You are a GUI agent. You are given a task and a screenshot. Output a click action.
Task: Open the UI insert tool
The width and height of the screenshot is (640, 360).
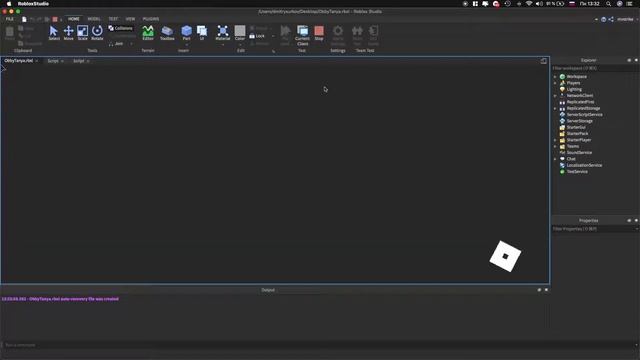tap(202, 33)
